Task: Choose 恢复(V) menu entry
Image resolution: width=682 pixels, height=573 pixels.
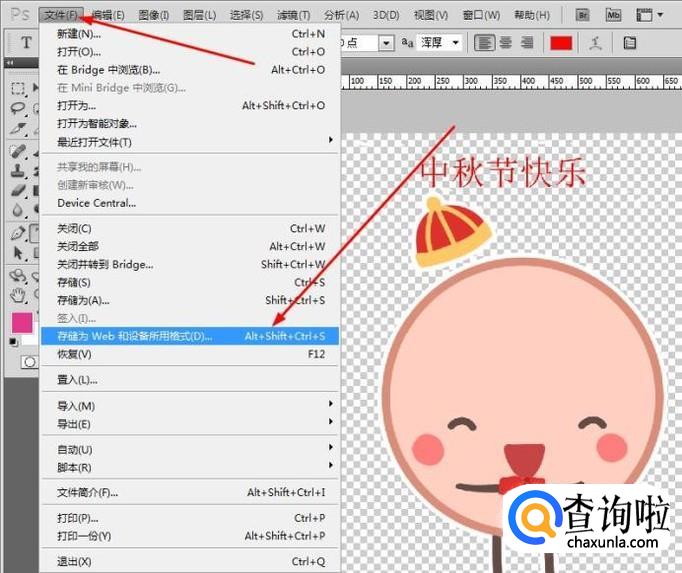Action: (190, 354)
